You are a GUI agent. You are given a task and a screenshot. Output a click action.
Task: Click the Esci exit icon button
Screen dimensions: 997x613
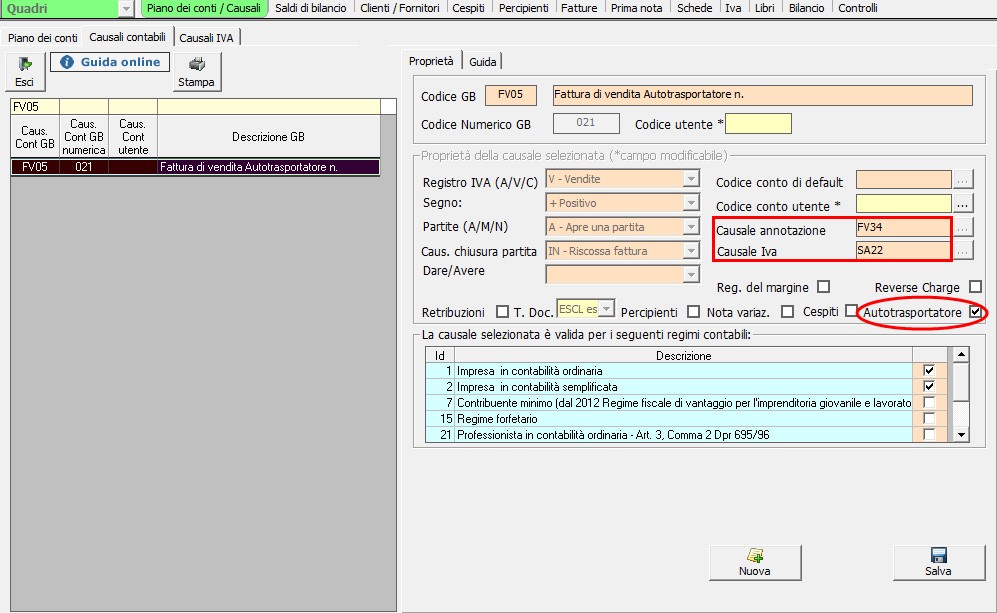[x=24, y=71]
